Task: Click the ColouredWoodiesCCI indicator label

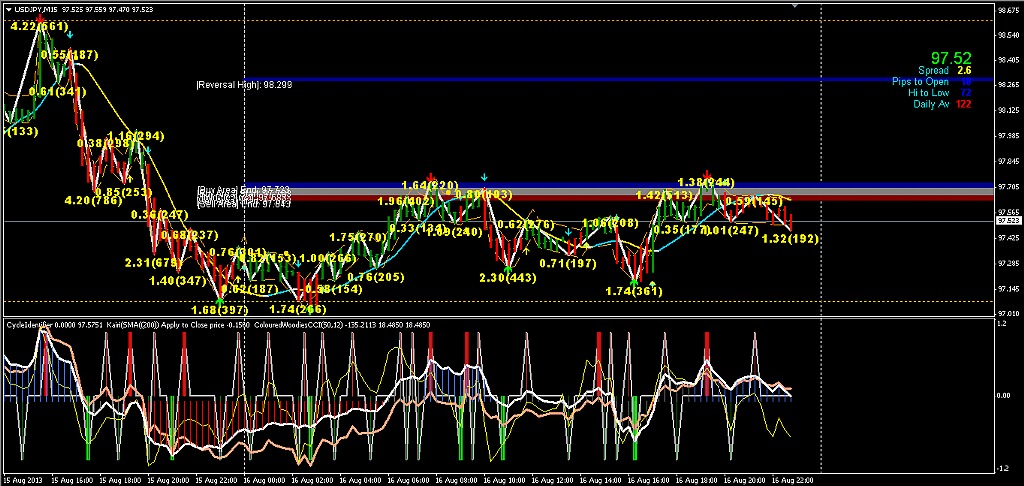Action: point(228,325)
